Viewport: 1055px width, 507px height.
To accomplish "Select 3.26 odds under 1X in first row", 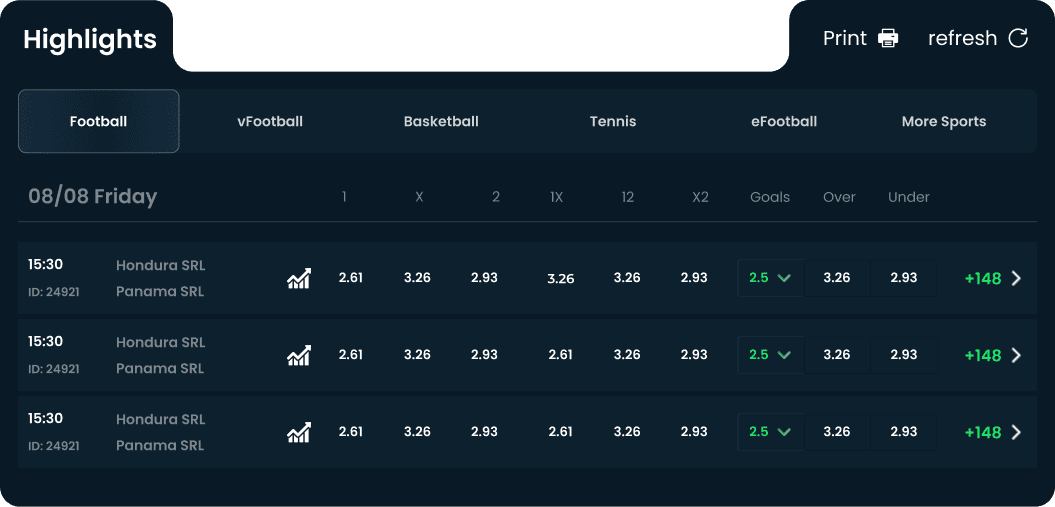I will coord(560,278).
